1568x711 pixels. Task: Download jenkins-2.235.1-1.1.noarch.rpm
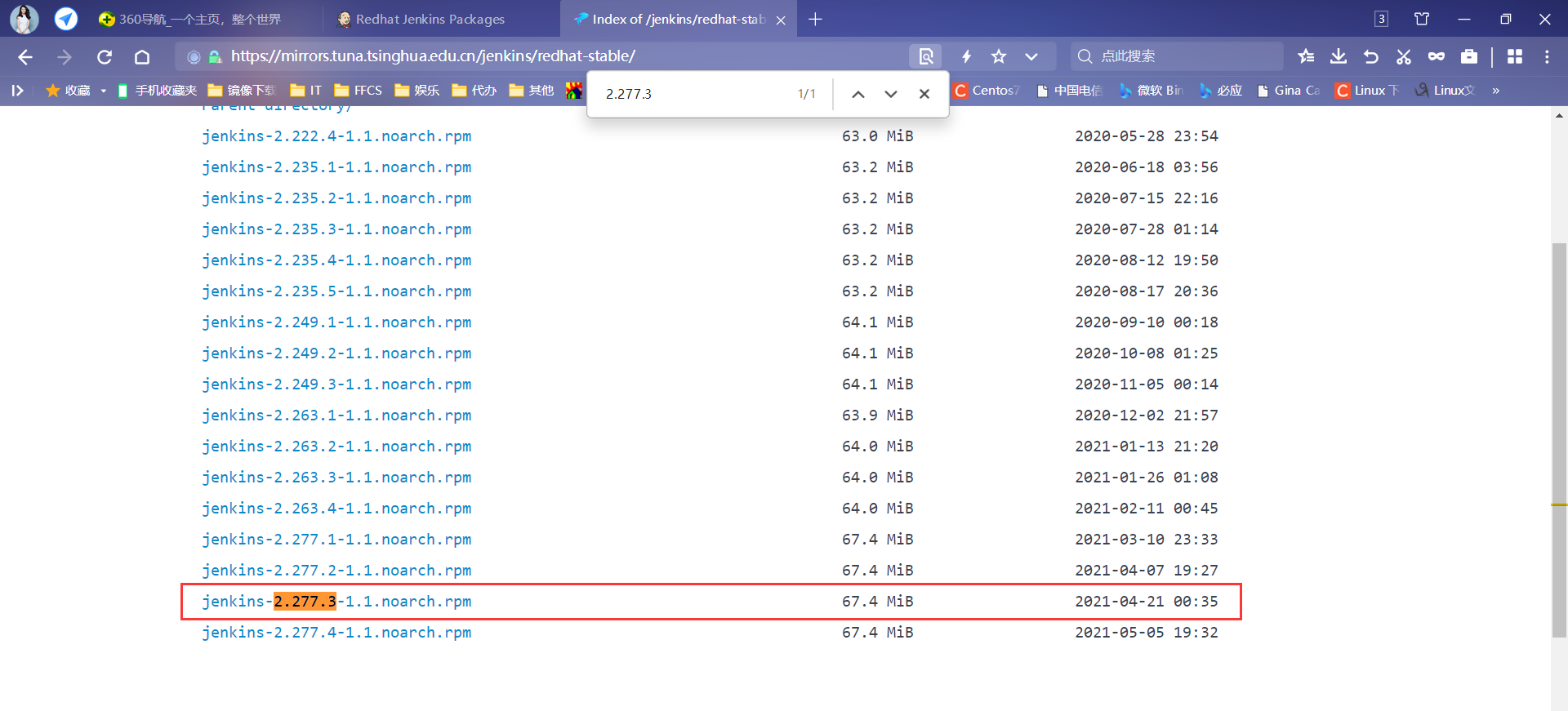pyautogui.click(x=336, y=167)
